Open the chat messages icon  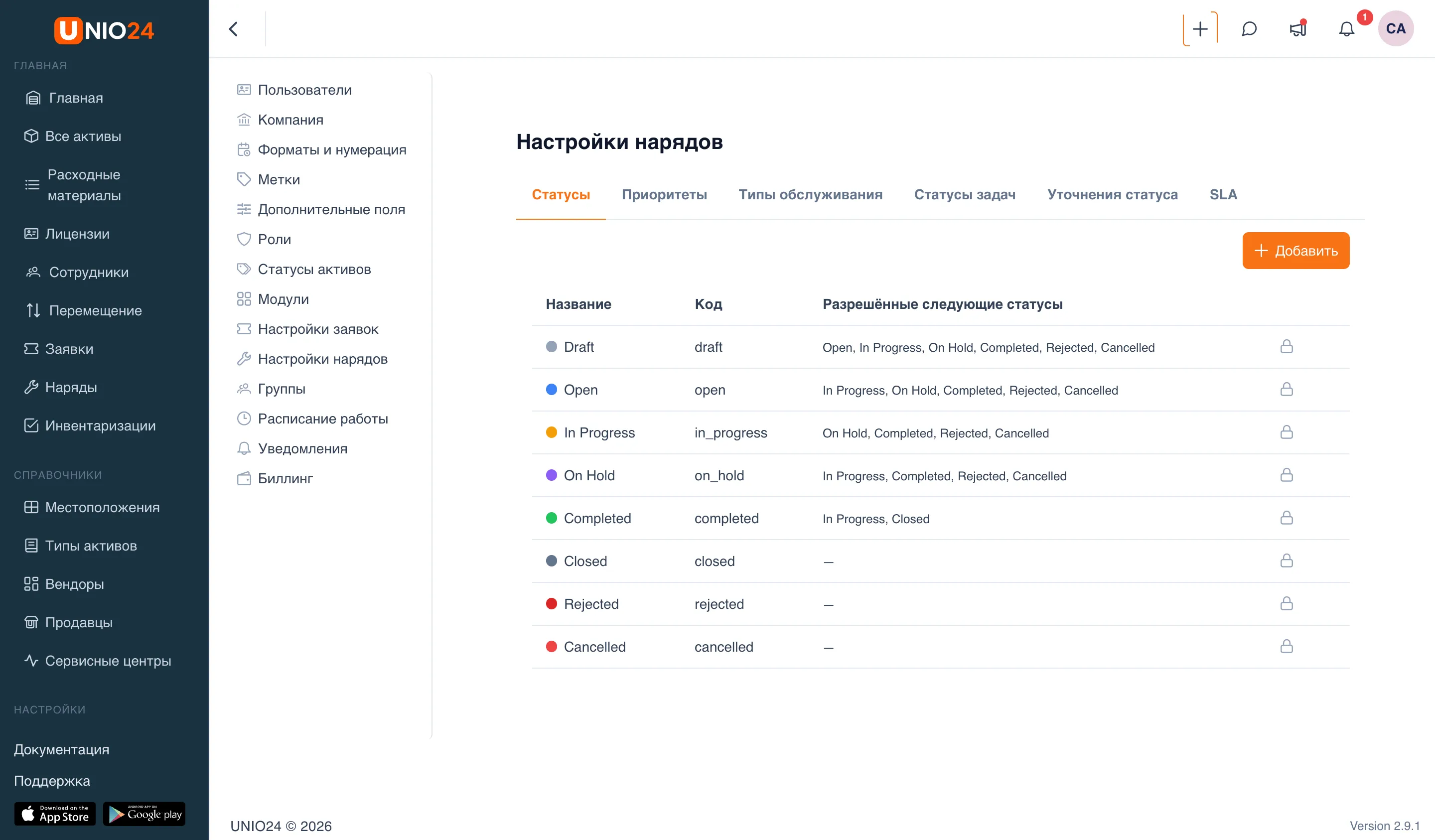[x=1249, y=29]
